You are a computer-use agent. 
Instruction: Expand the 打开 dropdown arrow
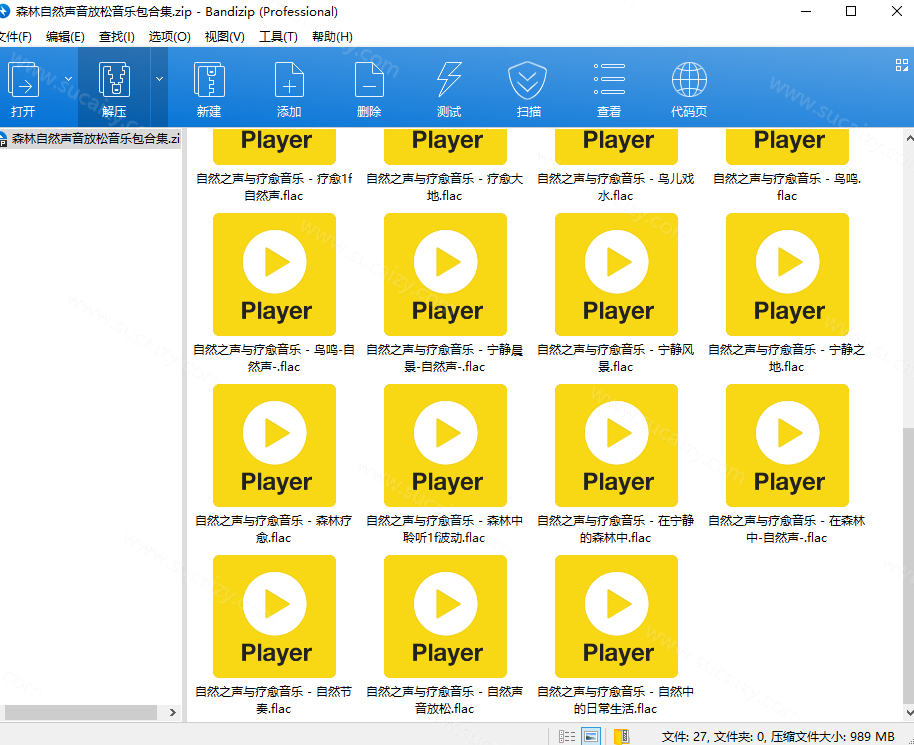tap(68, 79)
